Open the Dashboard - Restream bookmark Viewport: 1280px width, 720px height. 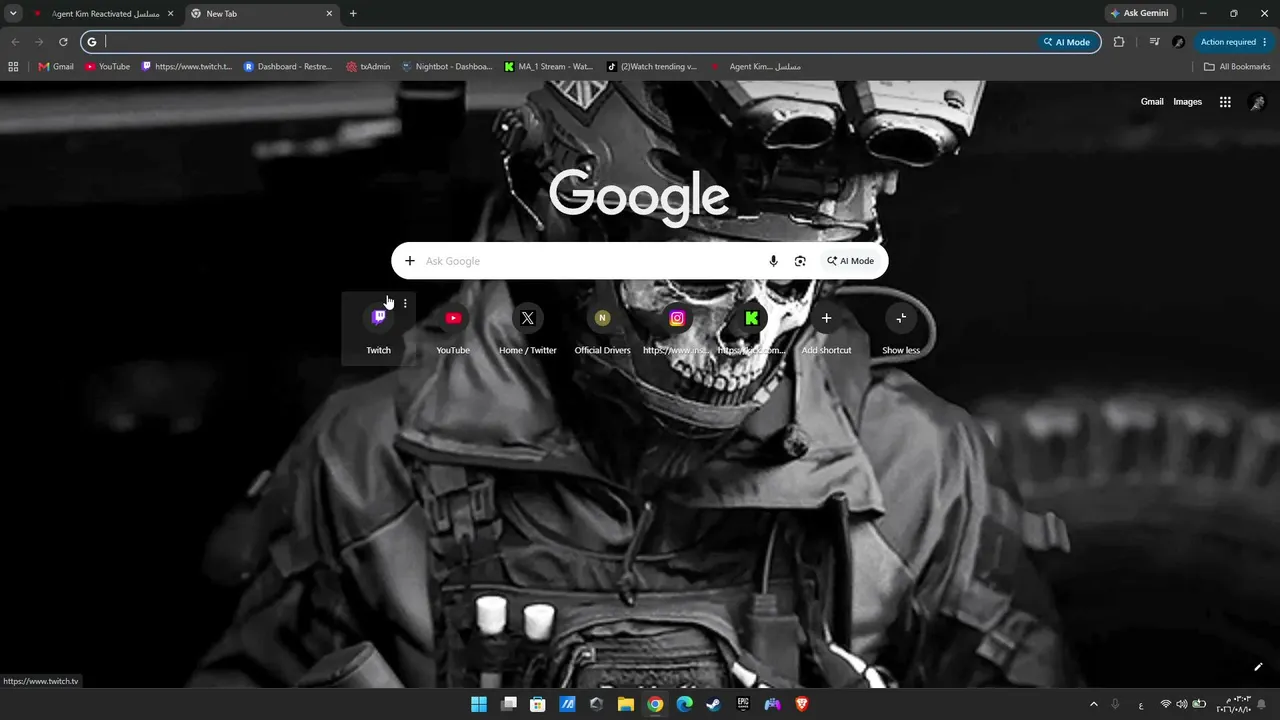click(x=288, y=67)
